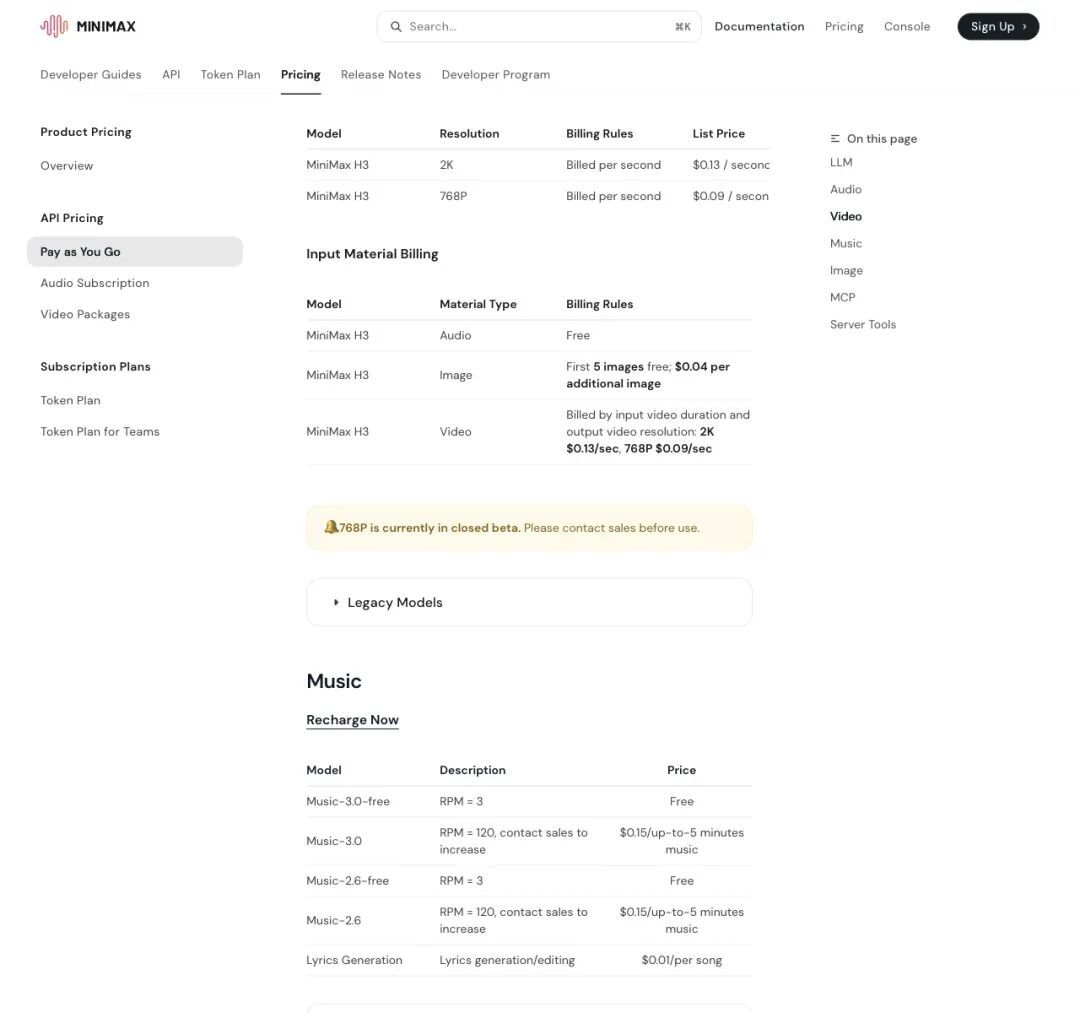Image resolution: width=1080 pixels, height=1013 pixels.
Task: Click the "Lyrics generation/editing" description cell
Action: pos(507,960)
